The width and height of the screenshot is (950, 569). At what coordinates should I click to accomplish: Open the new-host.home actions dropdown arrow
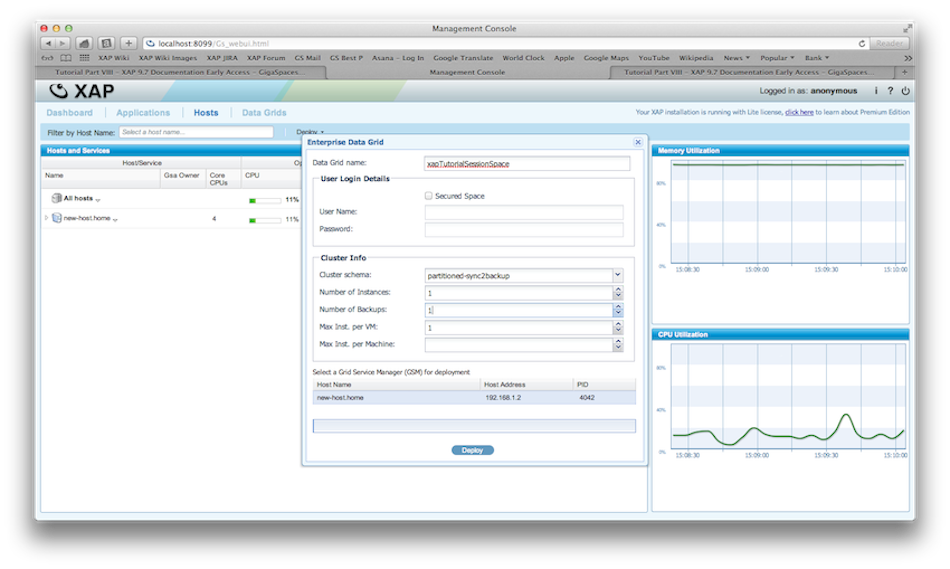pyautogui.click(x=115, y=219)
